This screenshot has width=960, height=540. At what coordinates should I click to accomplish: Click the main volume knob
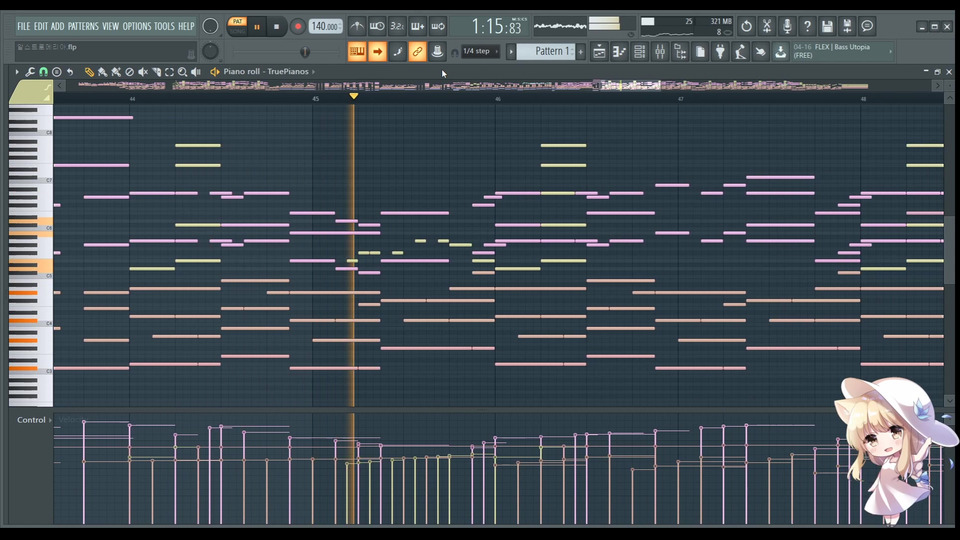click(x=210, y=26)
